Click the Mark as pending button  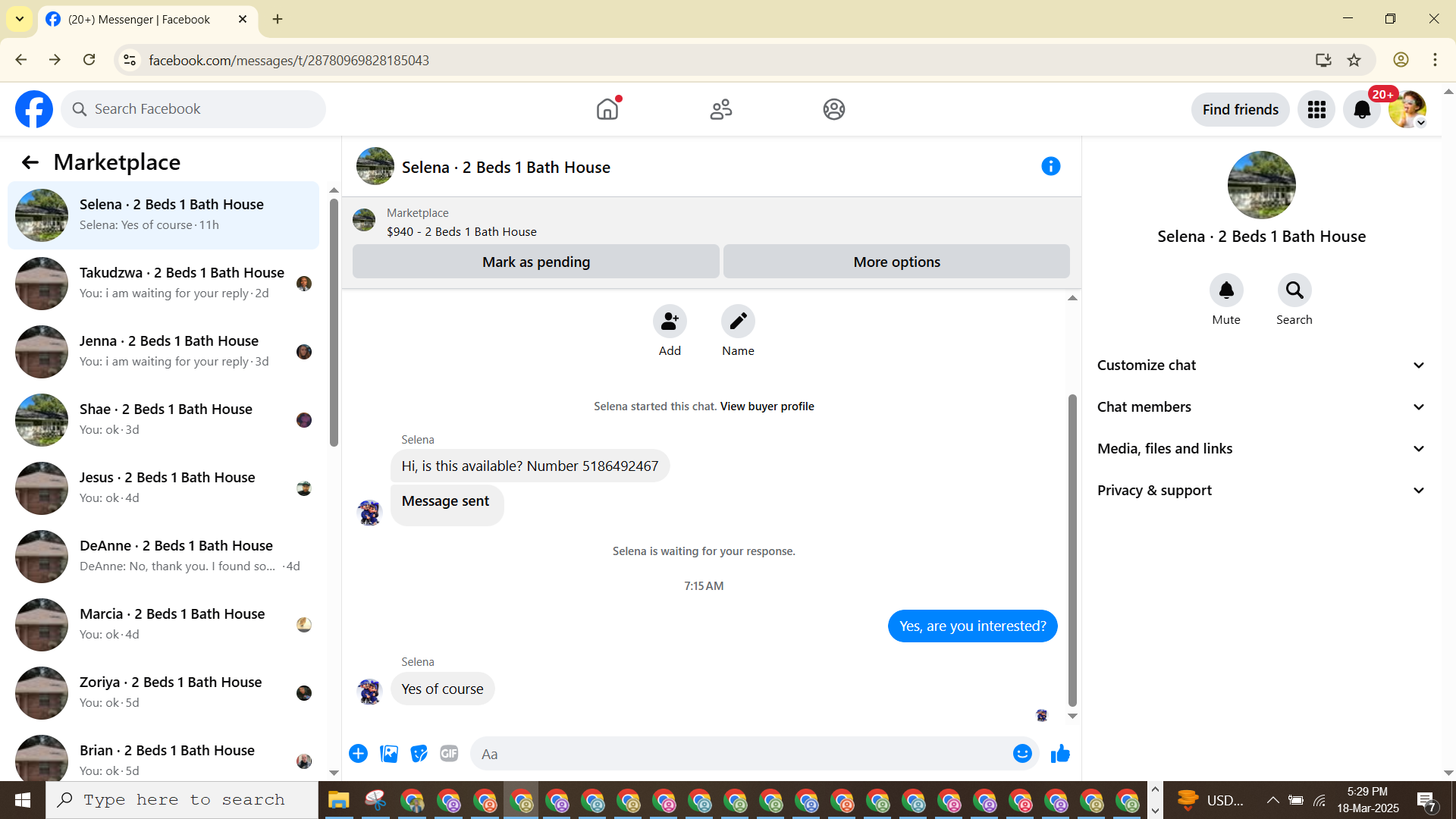[535, 262]
